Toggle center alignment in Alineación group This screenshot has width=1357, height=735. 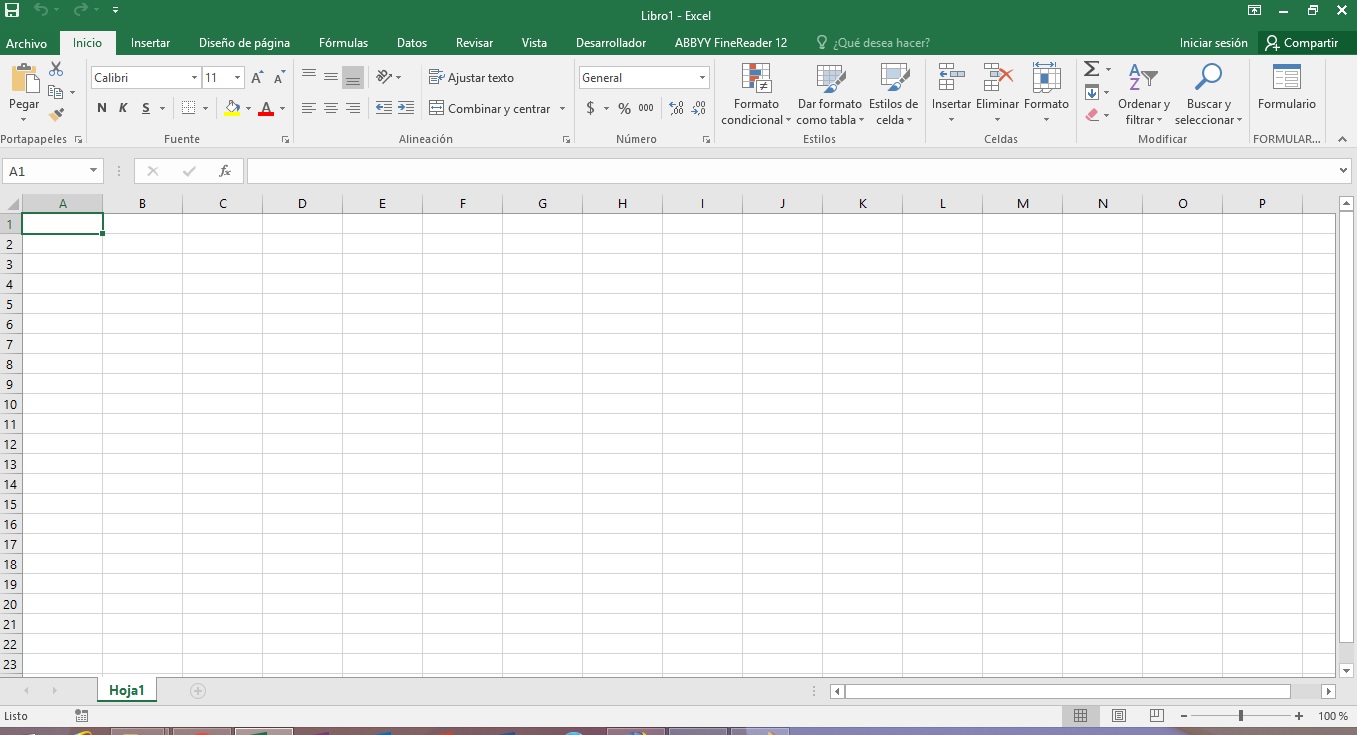tap(330, 108)
